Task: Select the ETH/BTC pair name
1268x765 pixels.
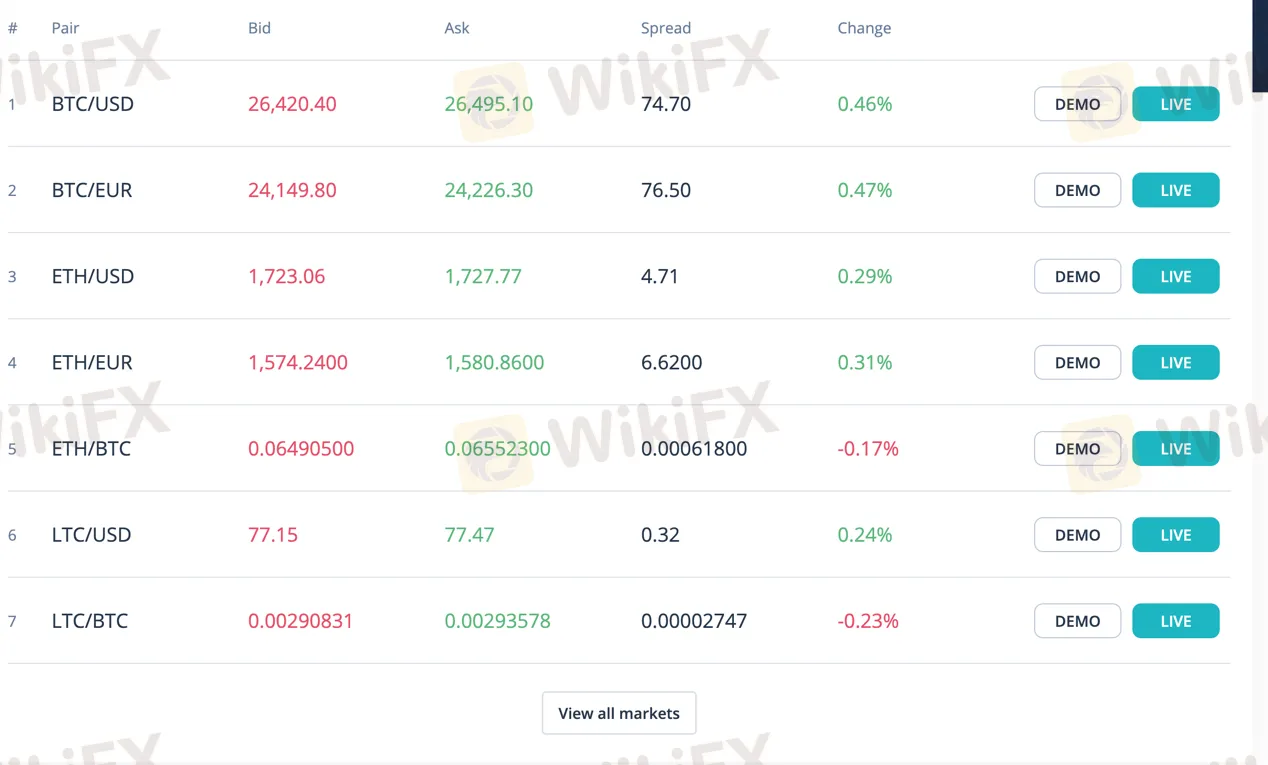Action: 91,448
